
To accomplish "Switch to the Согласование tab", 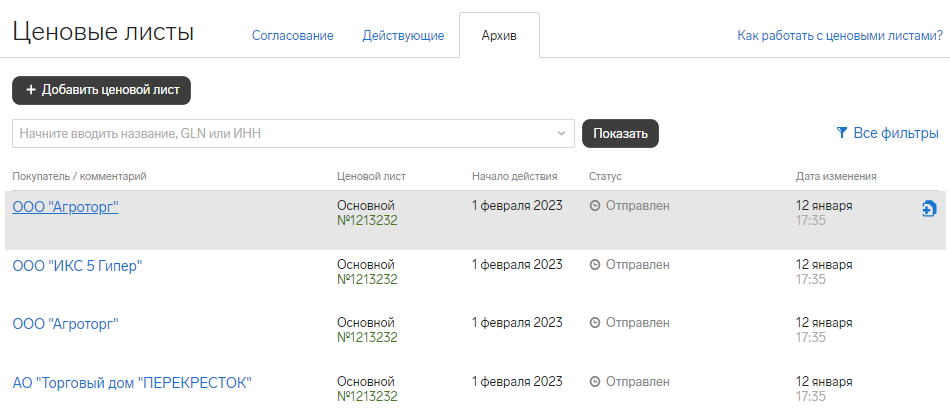I will click(x=293, y=36).
